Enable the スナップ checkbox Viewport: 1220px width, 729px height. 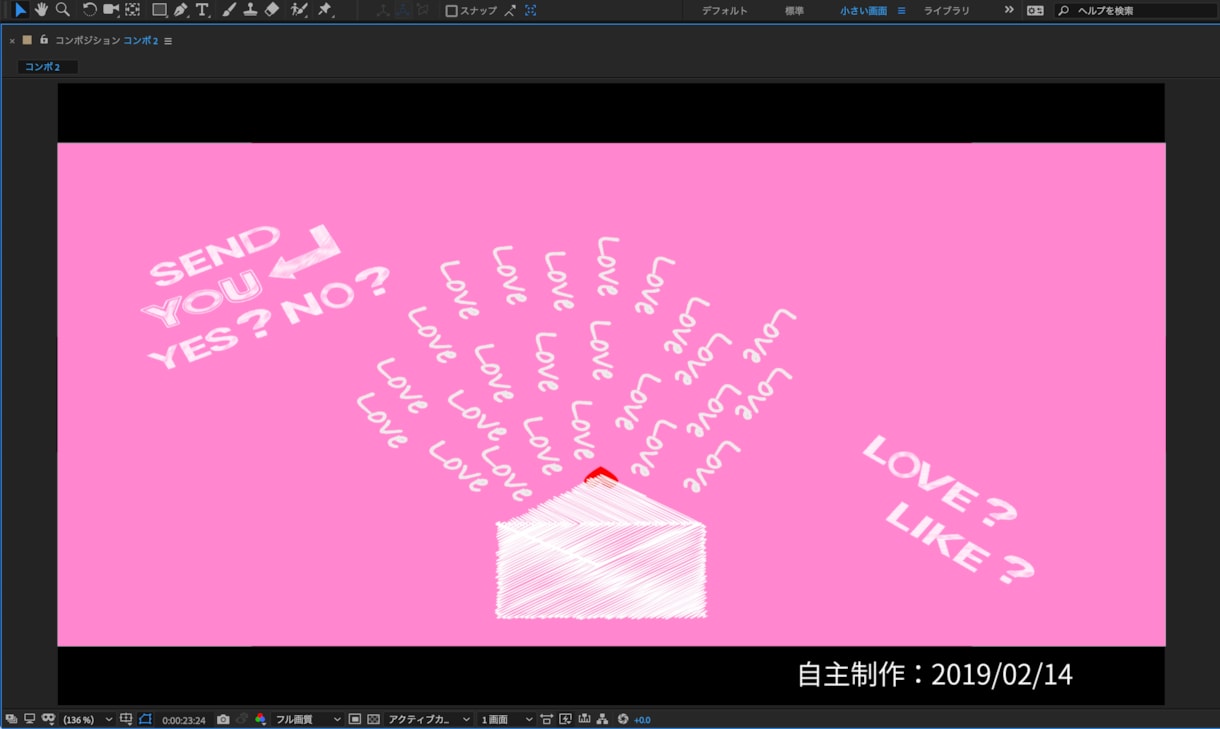coord(451,11)
